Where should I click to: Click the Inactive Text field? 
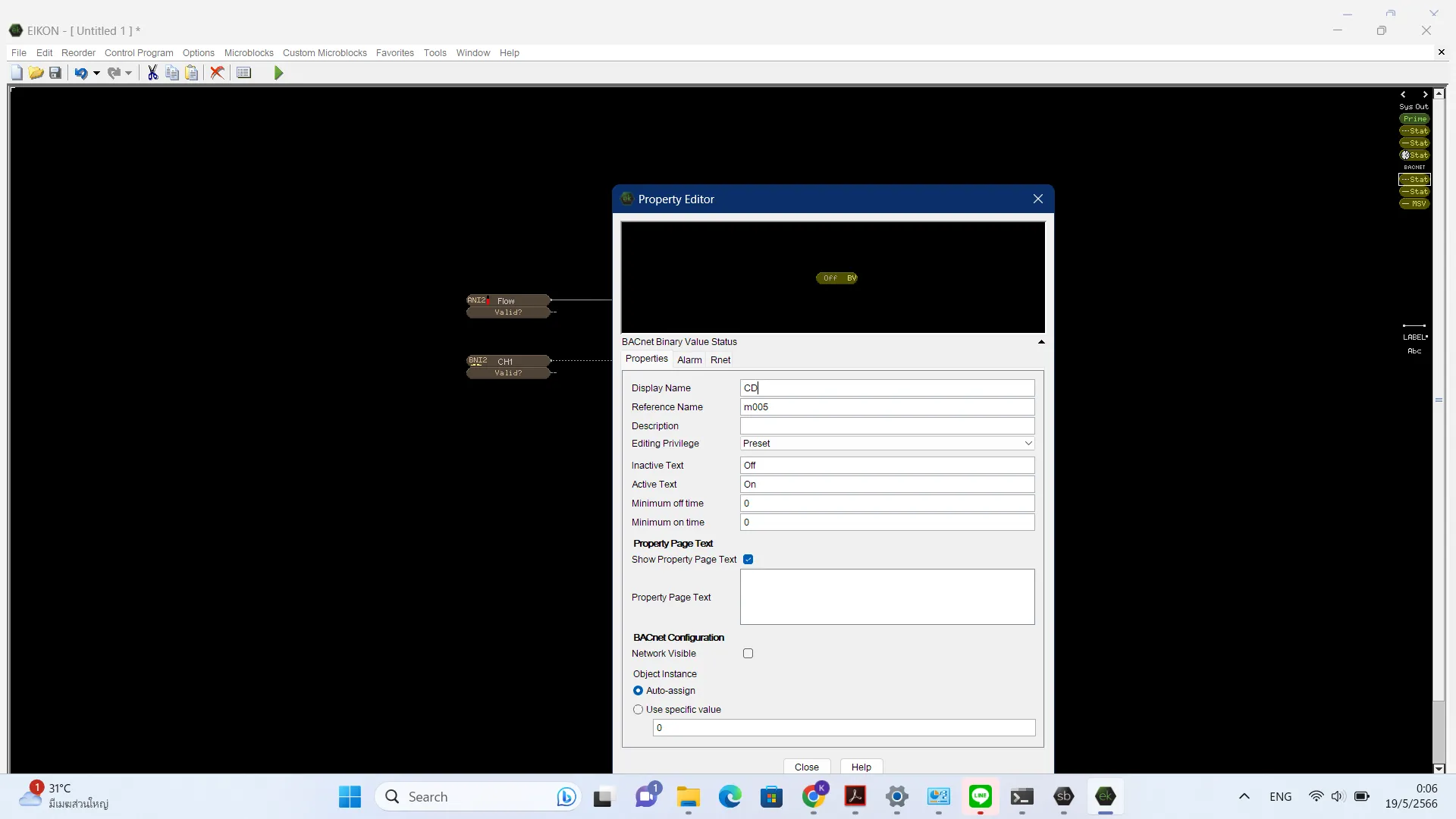pos(887,466)
